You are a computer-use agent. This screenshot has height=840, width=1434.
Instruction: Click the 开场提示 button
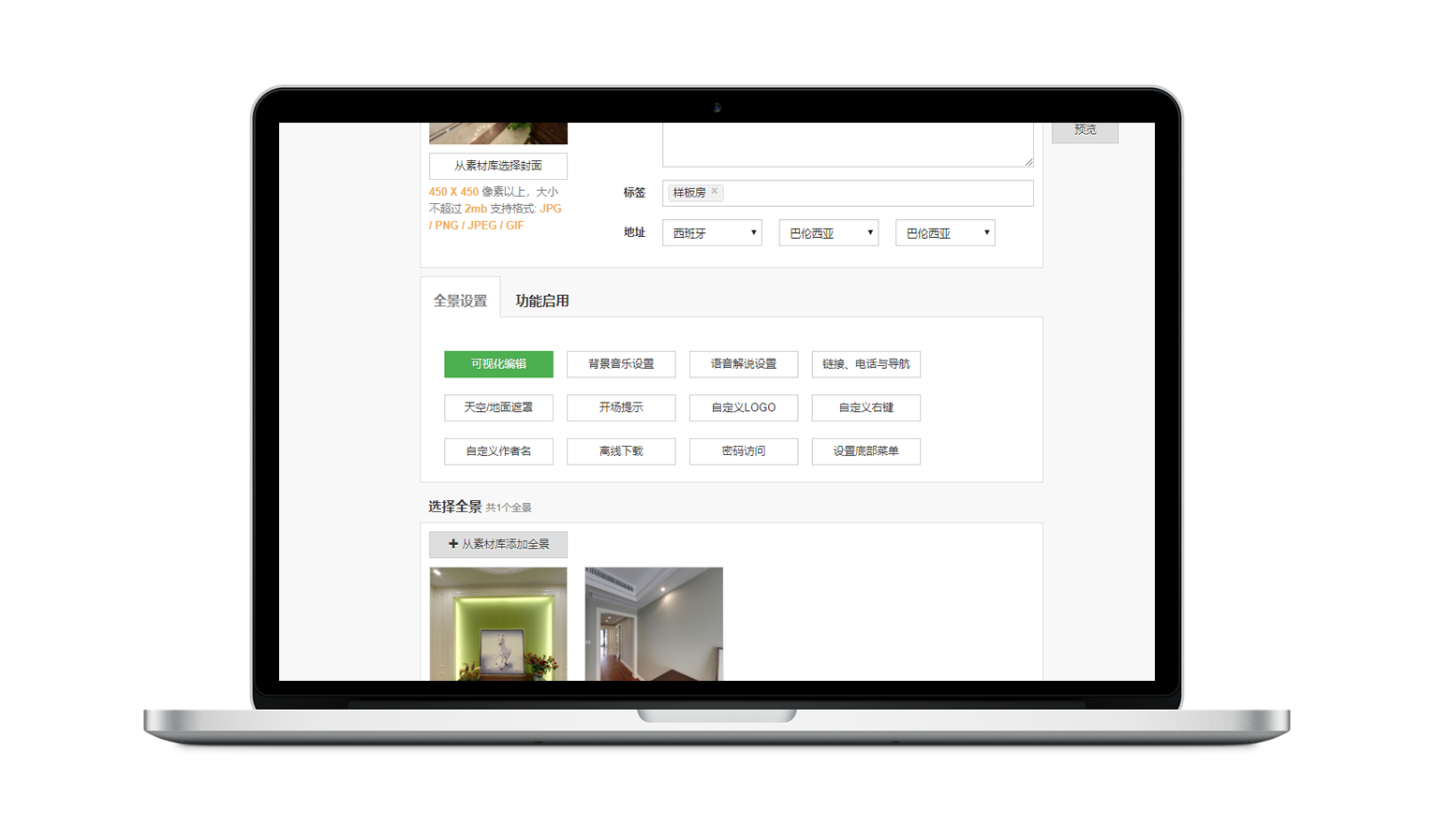[621, 407]
